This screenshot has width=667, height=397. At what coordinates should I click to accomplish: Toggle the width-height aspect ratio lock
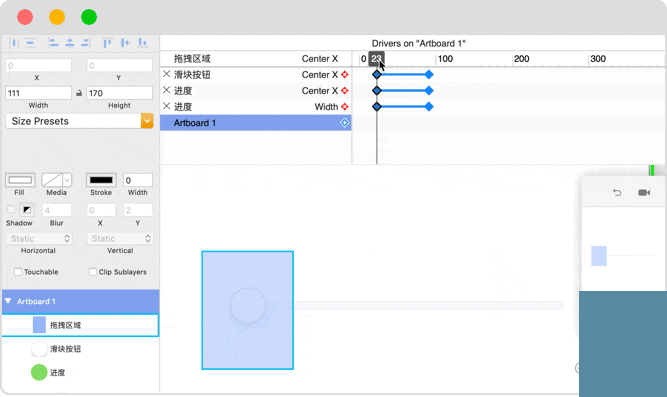click(79, 93)
